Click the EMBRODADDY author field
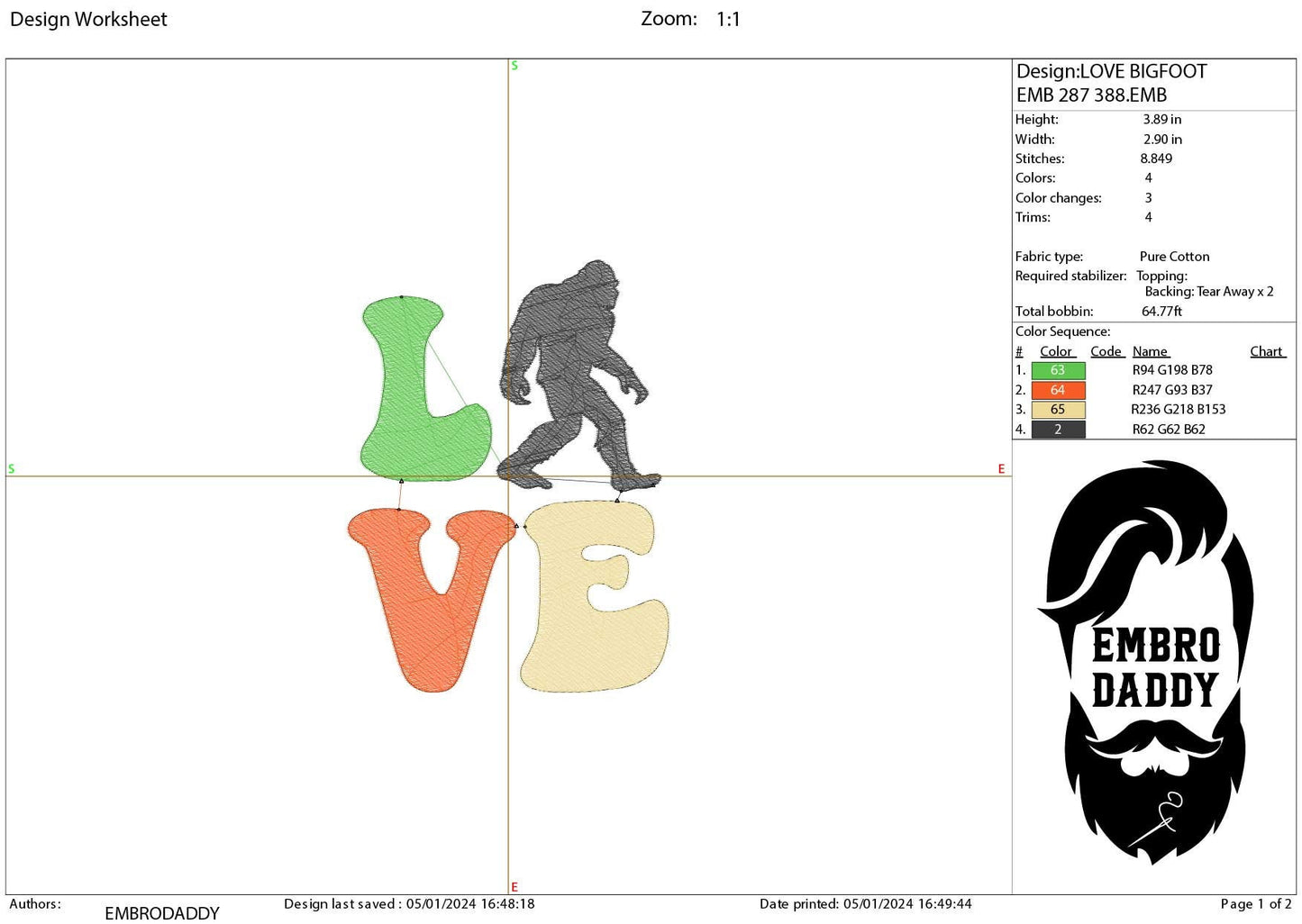The image size is (1302, 924). (x=161, y=911)
